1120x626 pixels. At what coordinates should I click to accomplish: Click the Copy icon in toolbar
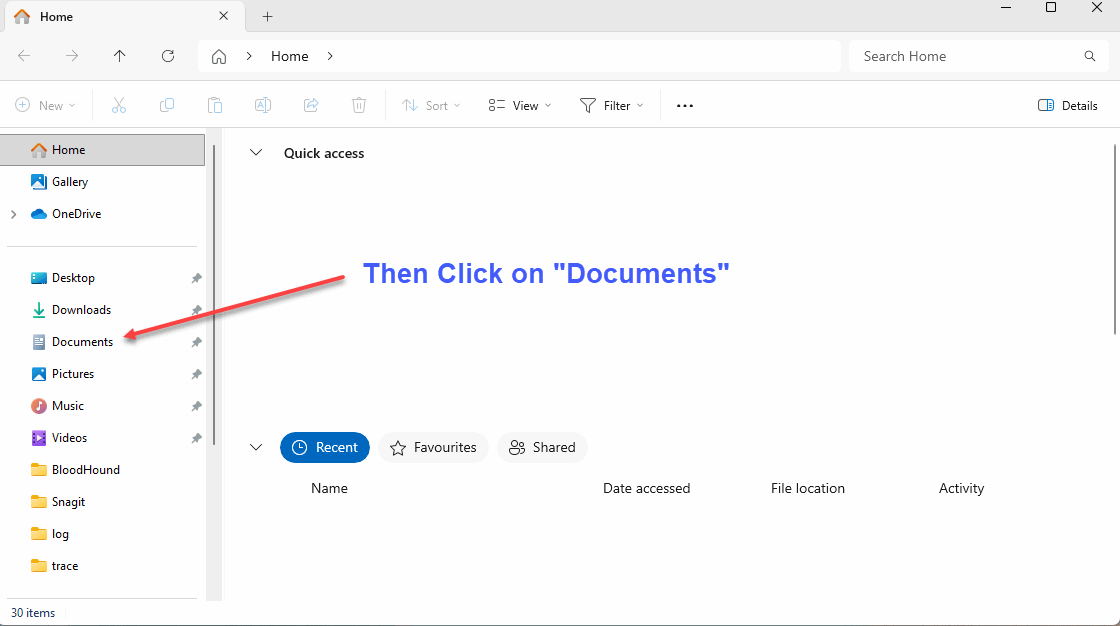point(167,105)
